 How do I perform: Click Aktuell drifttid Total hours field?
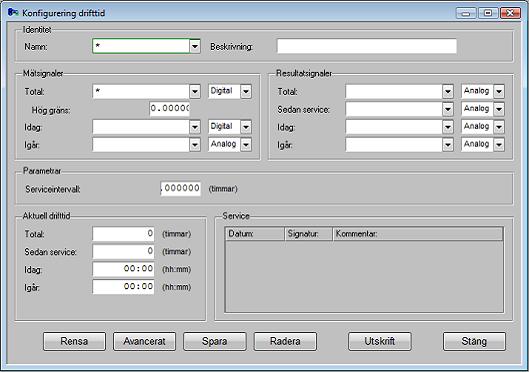tap(123, 234)
